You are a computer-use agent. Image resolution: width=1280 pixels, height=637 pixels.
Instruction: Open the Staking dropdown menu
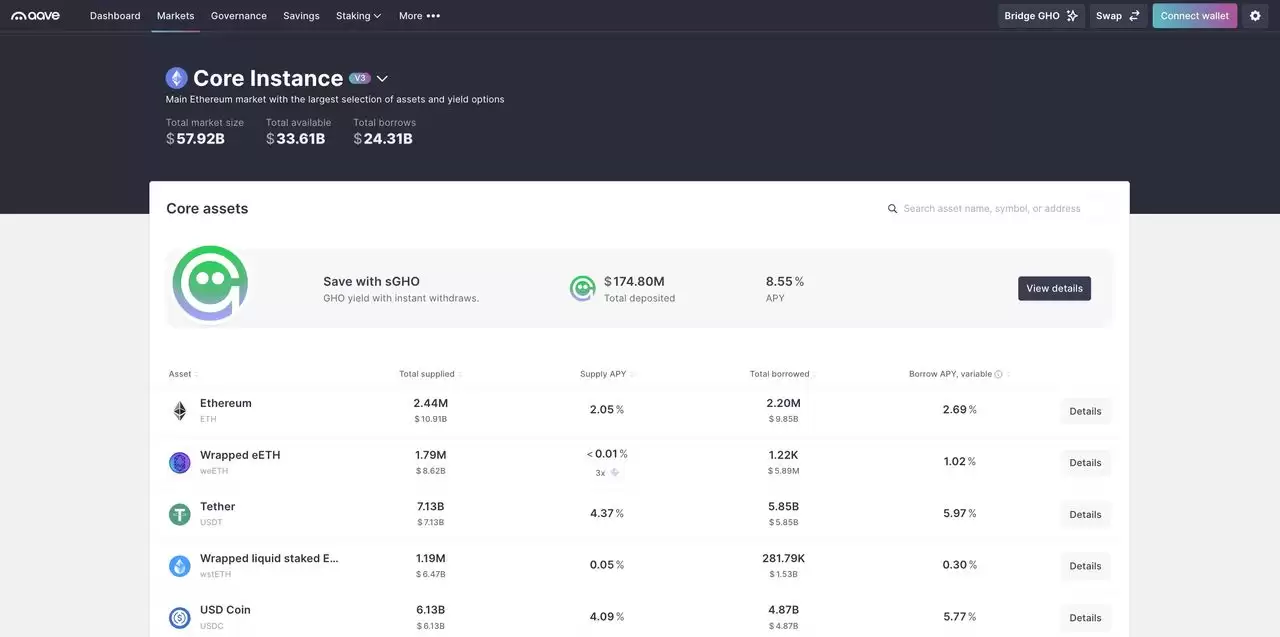pyautogui.click(x=358, y=16)
